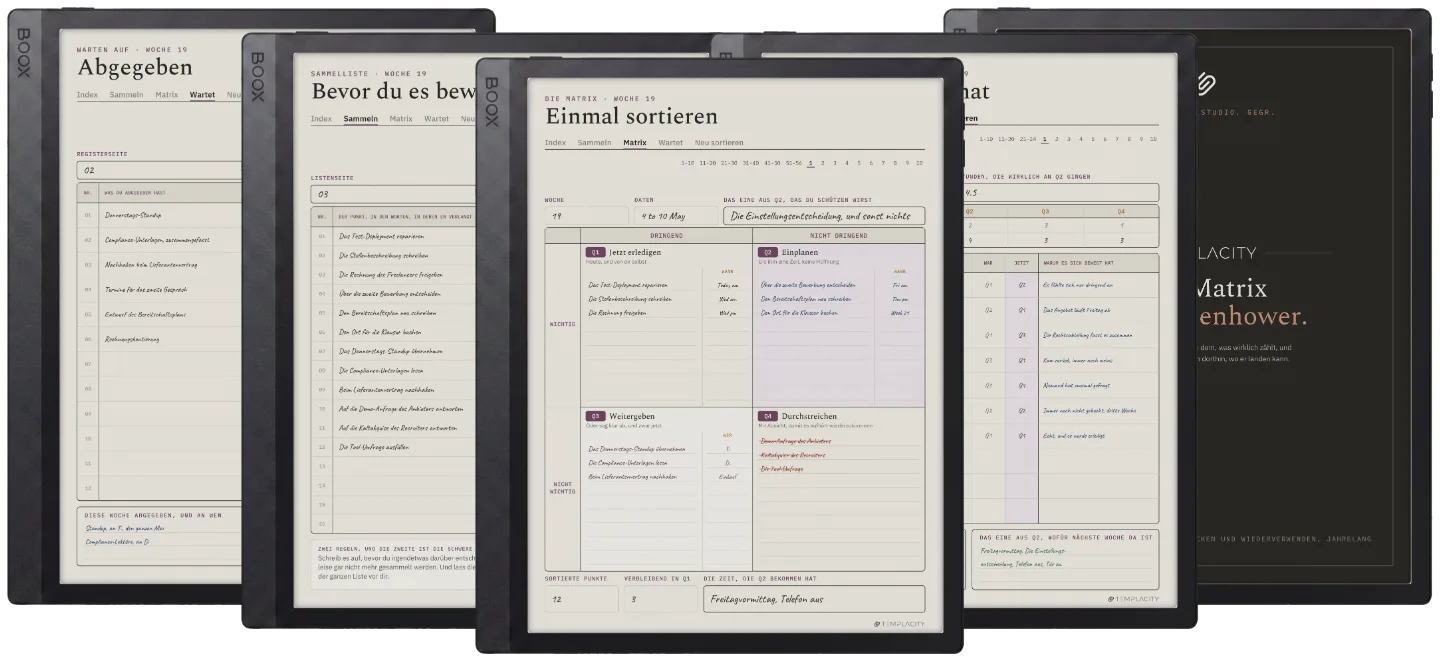The image size is (1440, 661).
Task: Select the Q4 badge beside Durchstreichen
Action: [768, 415]
